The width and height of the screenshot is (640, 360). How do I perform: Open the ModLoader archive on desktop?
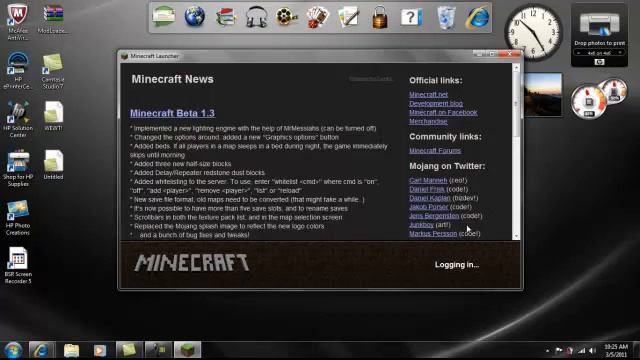click(x=53, y=19)
